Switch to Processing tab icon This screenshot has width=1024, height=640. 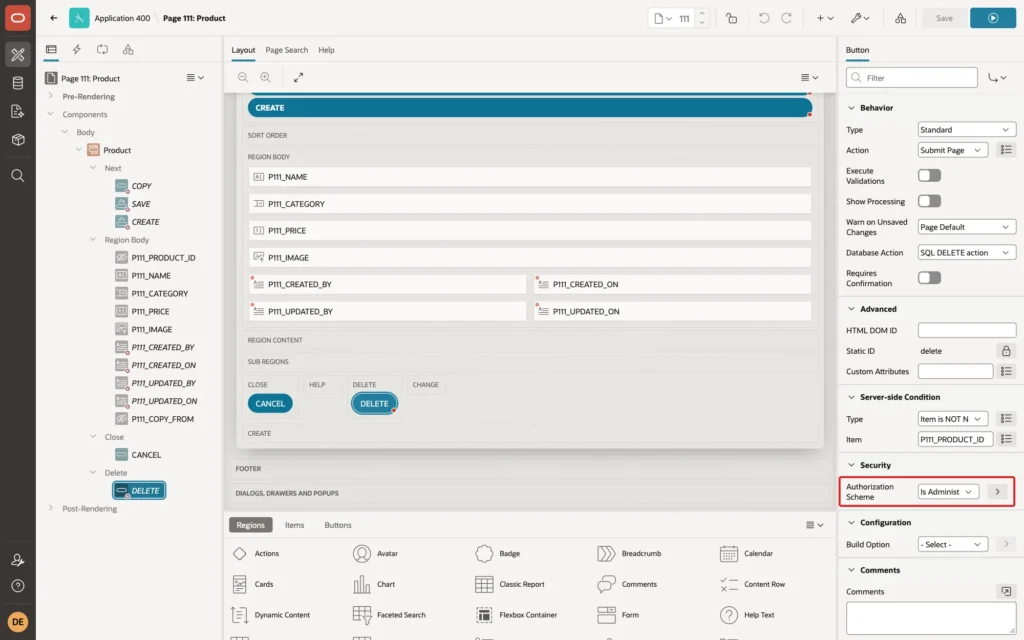tap(103, 50)
